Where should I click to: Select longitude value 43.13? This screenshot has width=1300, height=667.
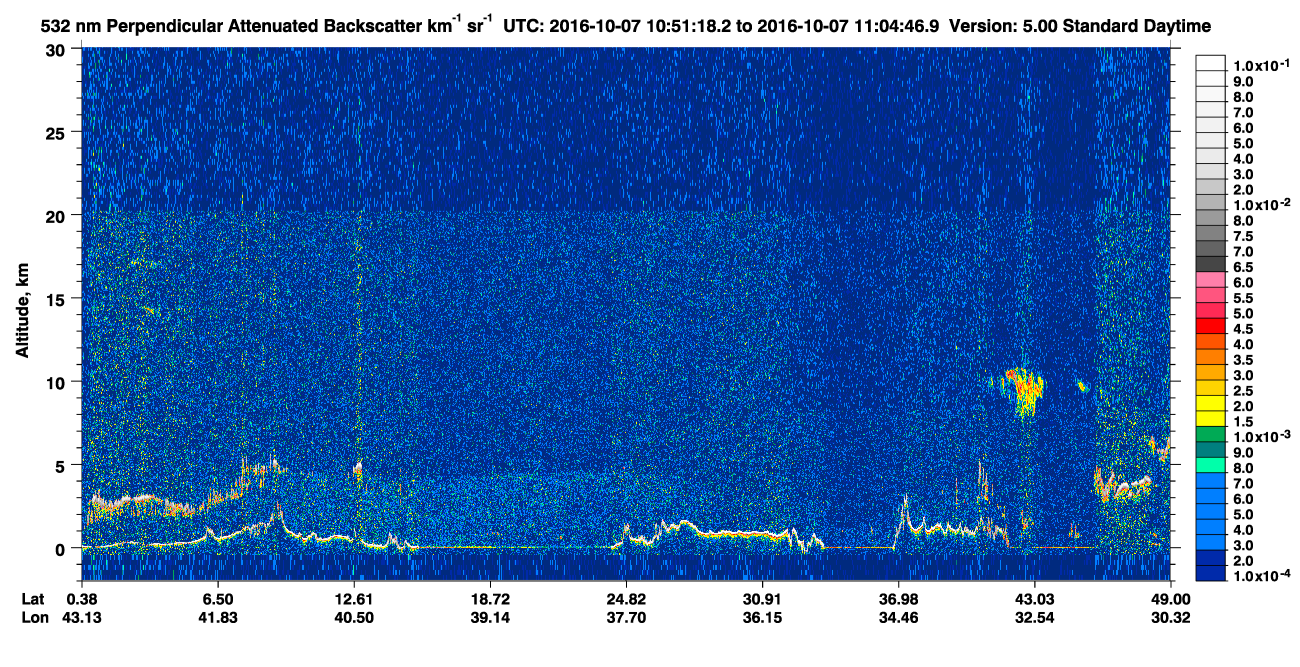(x=82, y=617)
